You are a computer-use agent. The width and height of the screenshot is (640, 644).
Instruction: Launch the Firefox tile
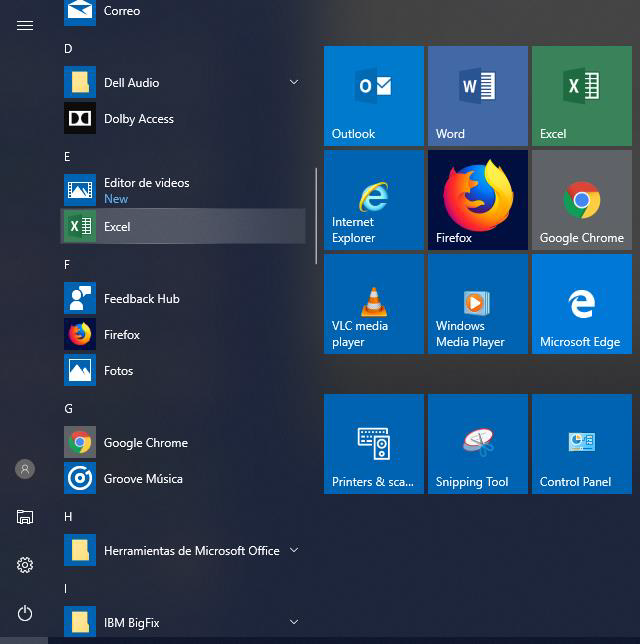click(x=478, y=200)
